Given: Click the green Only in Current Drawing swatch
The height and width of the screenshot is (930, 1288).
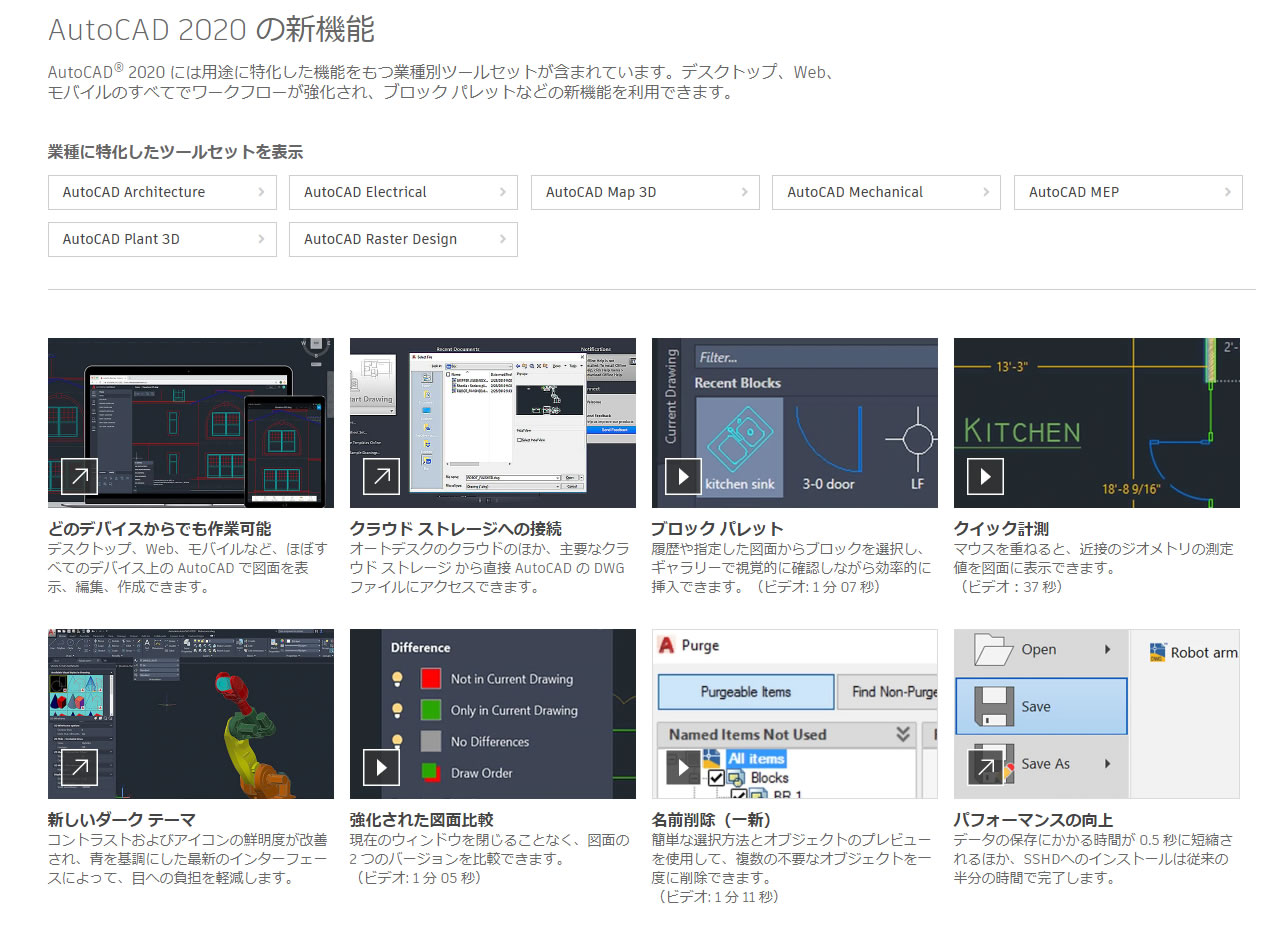Looking at the screenshot, I should click(x=431, y=710).
